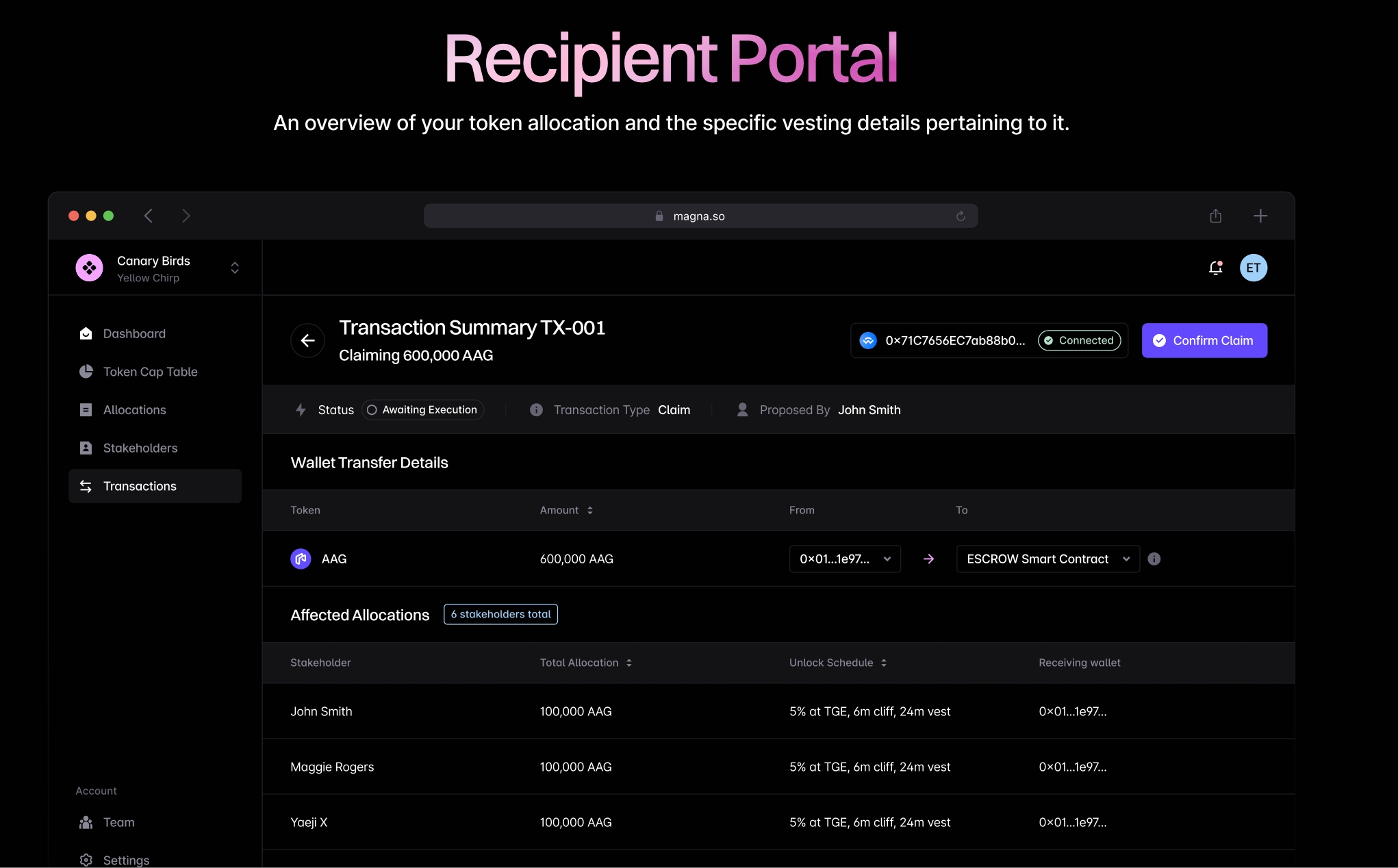Click the Connected wallet status badge
Image resolution: width=1398 pixels, height=868 pixels.
click(x=1079, y=340)
